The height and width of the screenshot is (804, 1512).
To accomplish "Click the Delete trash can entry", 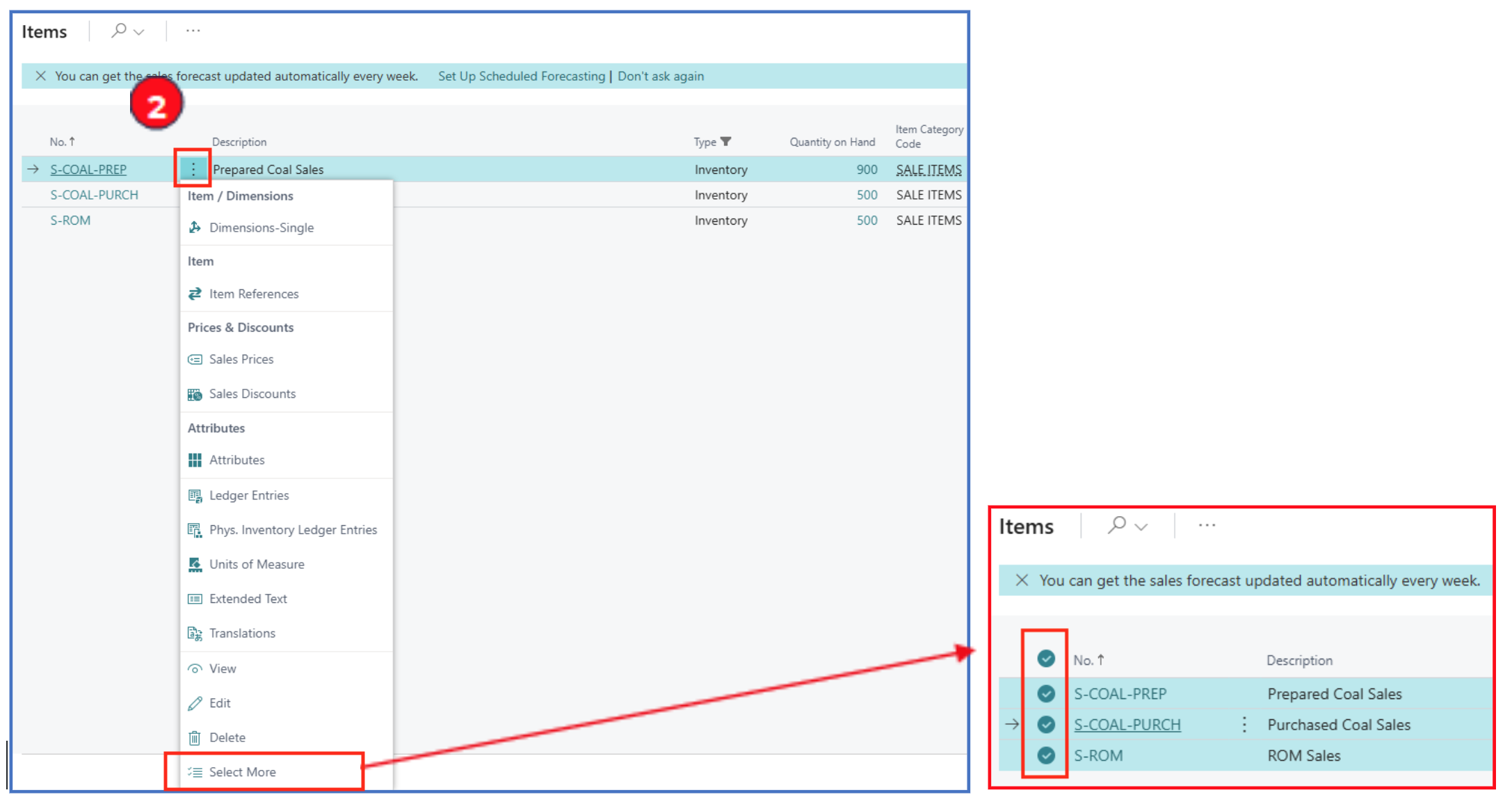I will 227,737.
